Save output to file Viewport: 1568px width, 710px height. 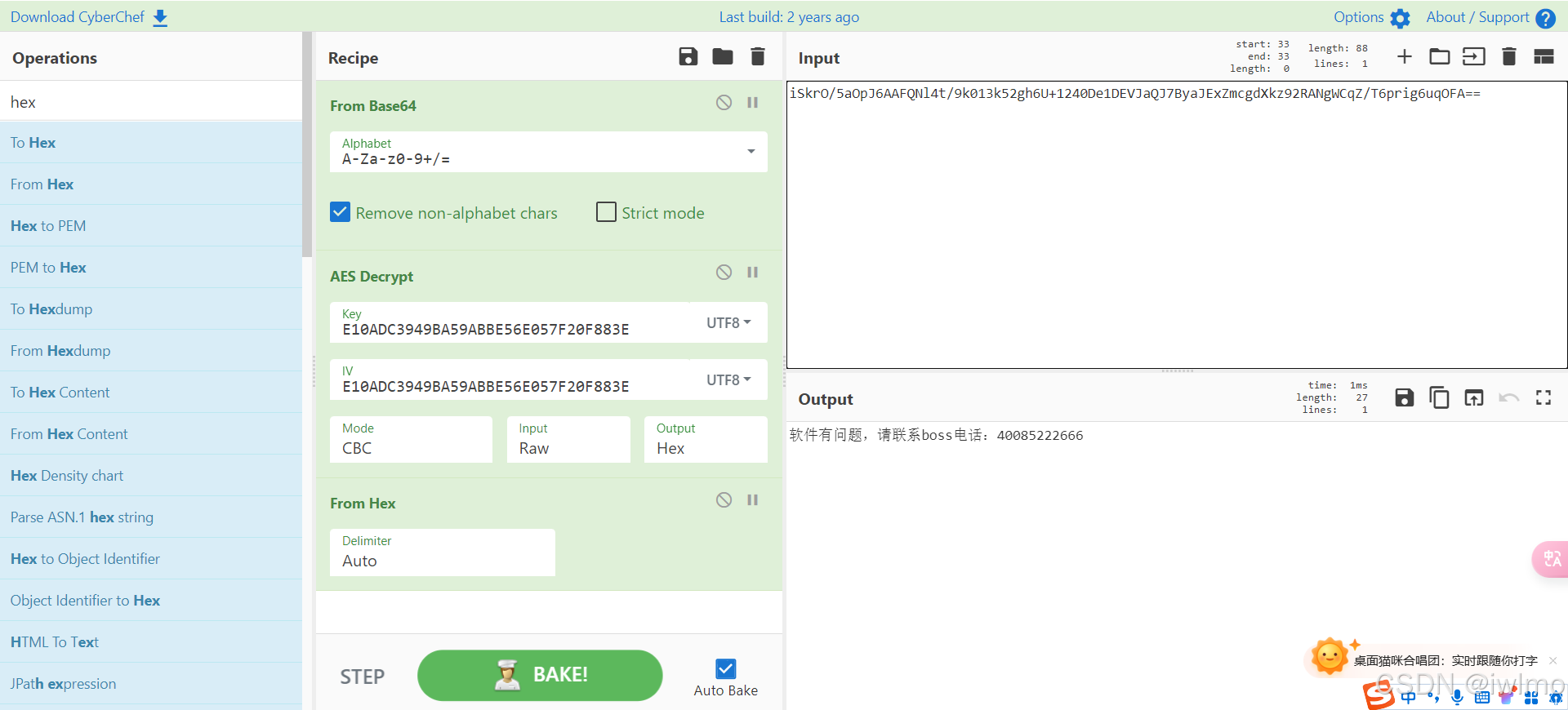coord(1405,397)
